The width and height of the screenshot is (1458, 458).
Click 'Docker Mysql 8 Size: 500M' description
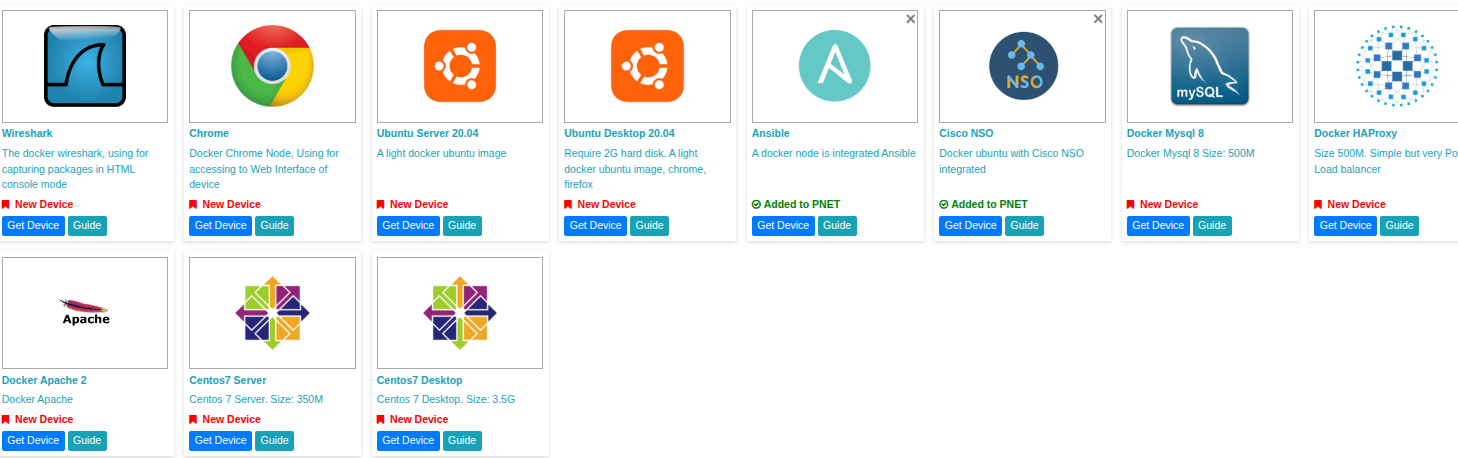(1190, 153)
